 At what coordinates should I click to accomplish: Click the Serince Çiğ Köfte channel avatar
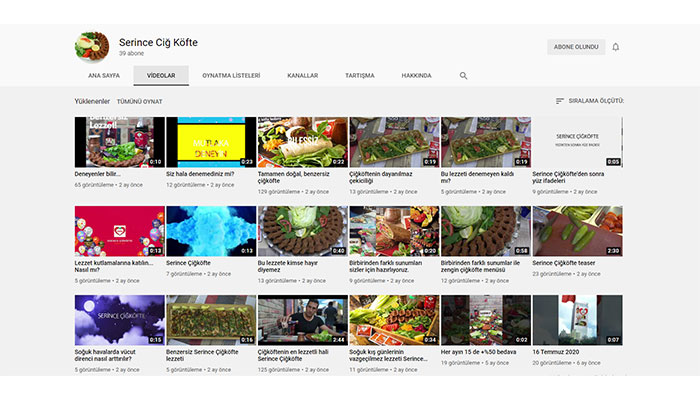pos(92,47)
